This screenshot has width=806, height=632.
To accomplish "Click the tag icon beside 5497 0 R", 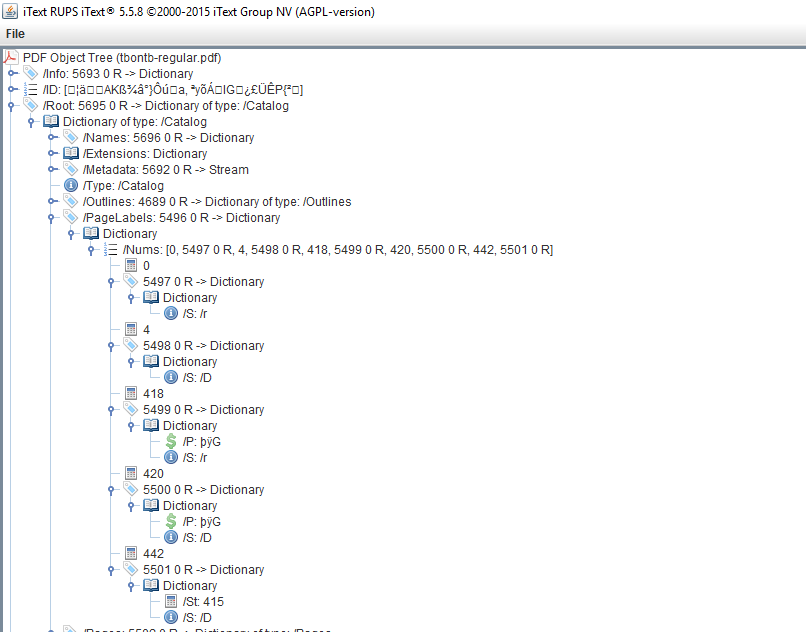I will 131,281.
